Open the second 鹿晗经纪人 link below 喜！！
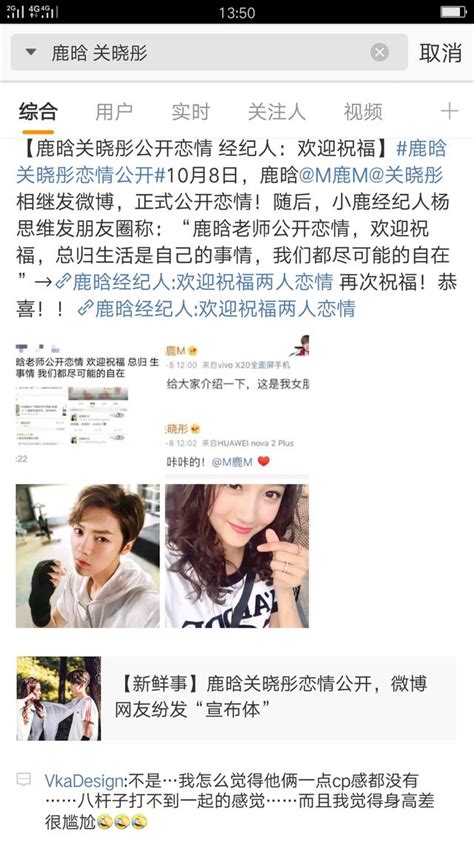The width and height of the screenshot is (474, 842). [x=216, y=309]
